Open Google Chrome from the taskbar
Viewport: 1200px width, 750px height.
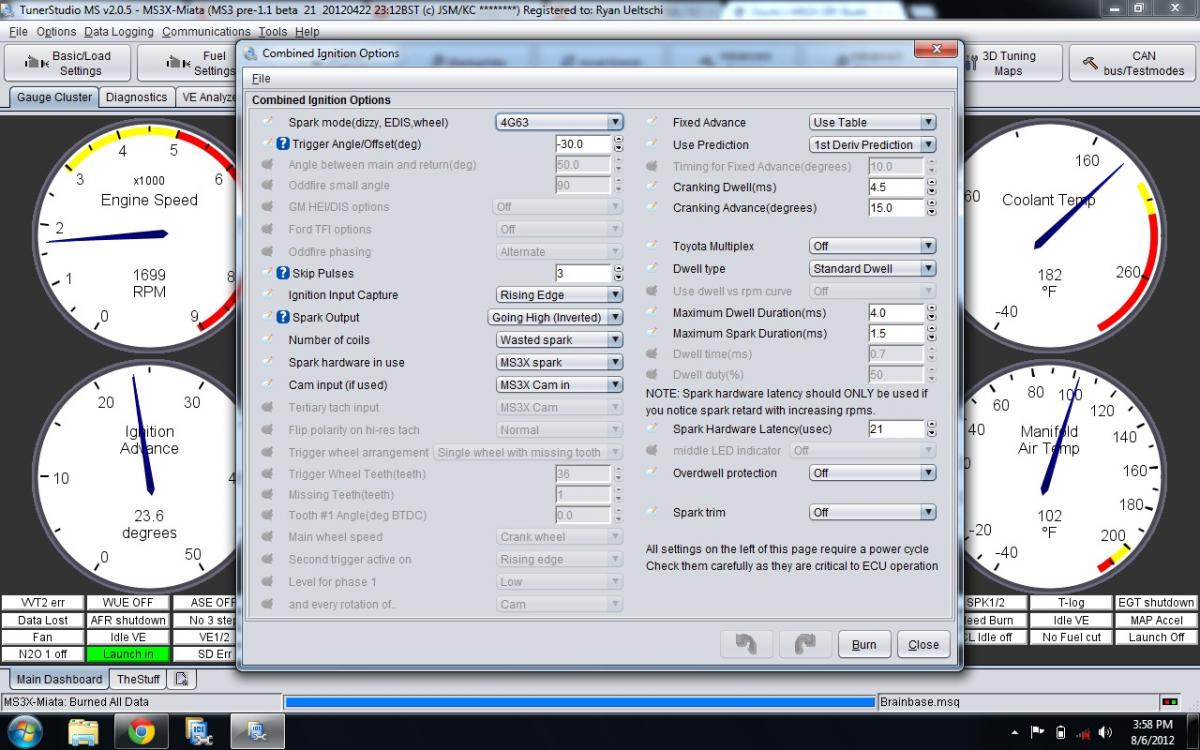pos(141,732)
